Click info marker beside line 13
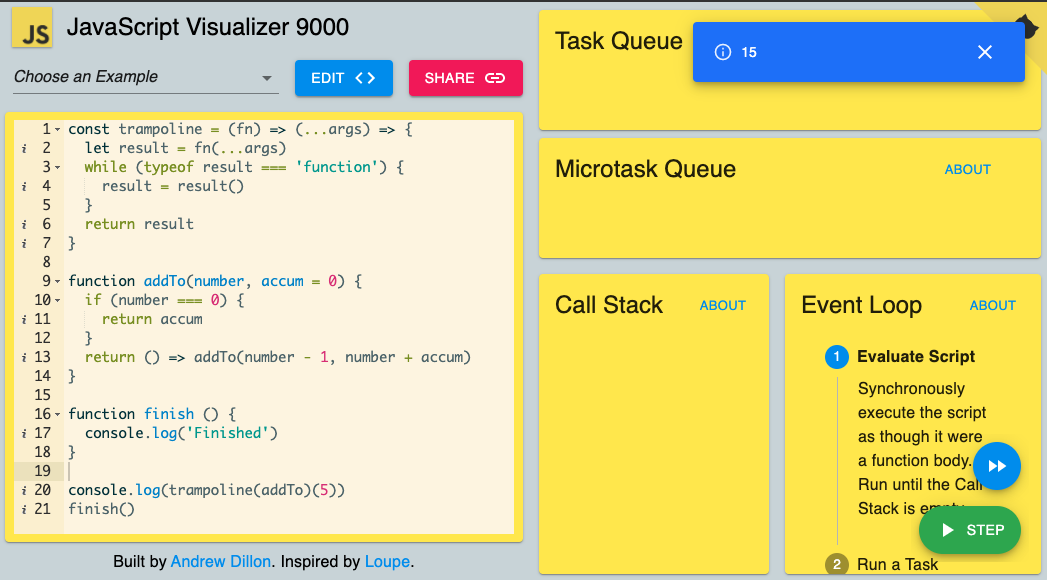 (x=24, y=357)
